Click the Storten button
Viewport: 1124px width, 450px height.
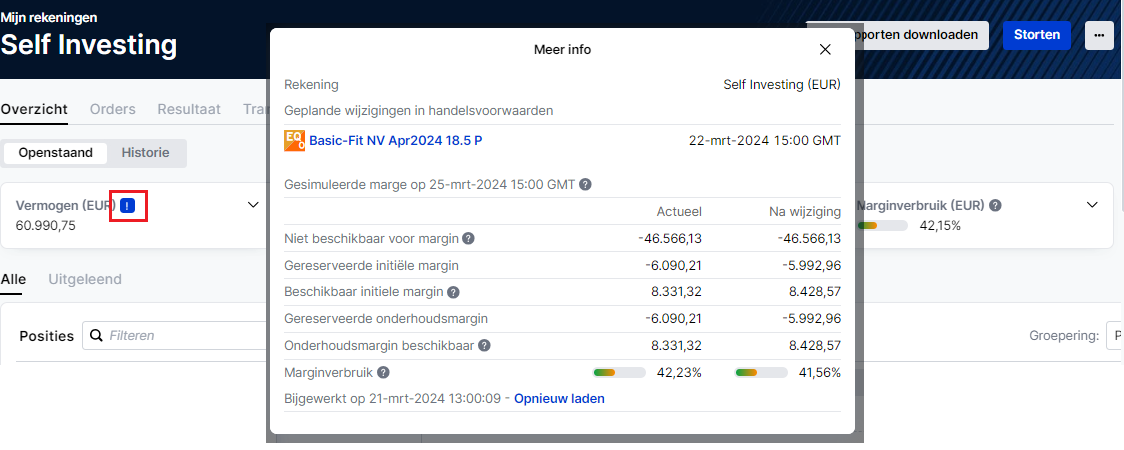click(1036, 35)
